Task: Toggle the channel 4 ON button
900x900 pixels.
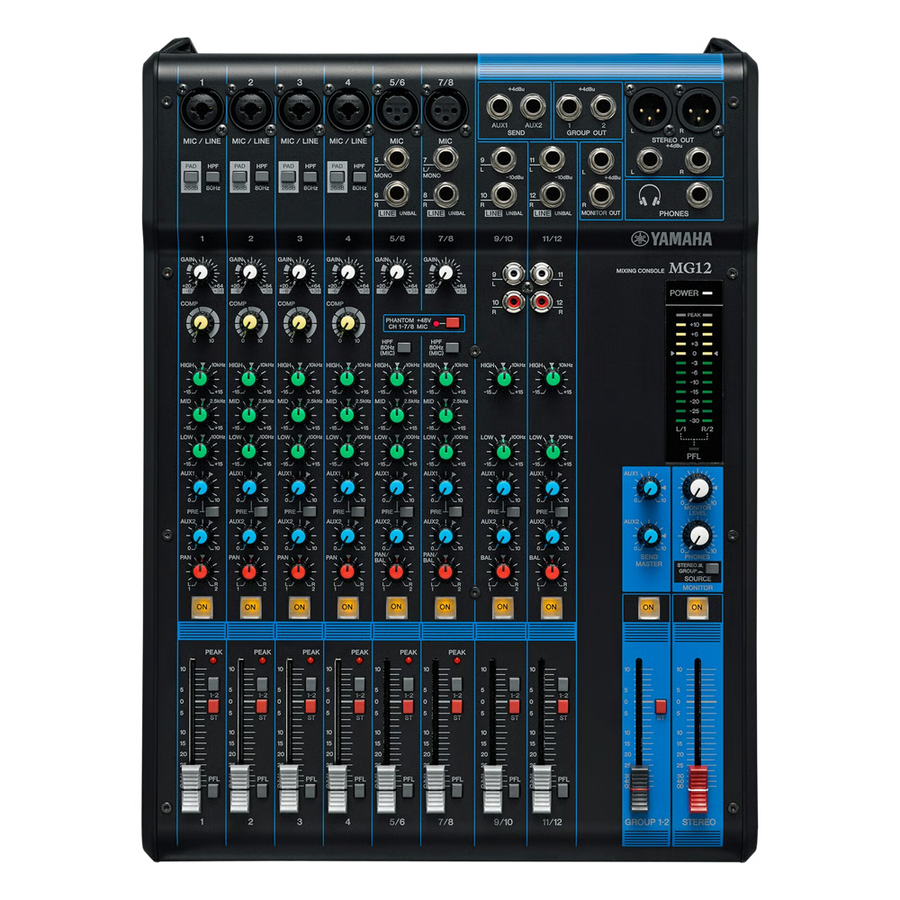Action: click(x=347, y=607)
